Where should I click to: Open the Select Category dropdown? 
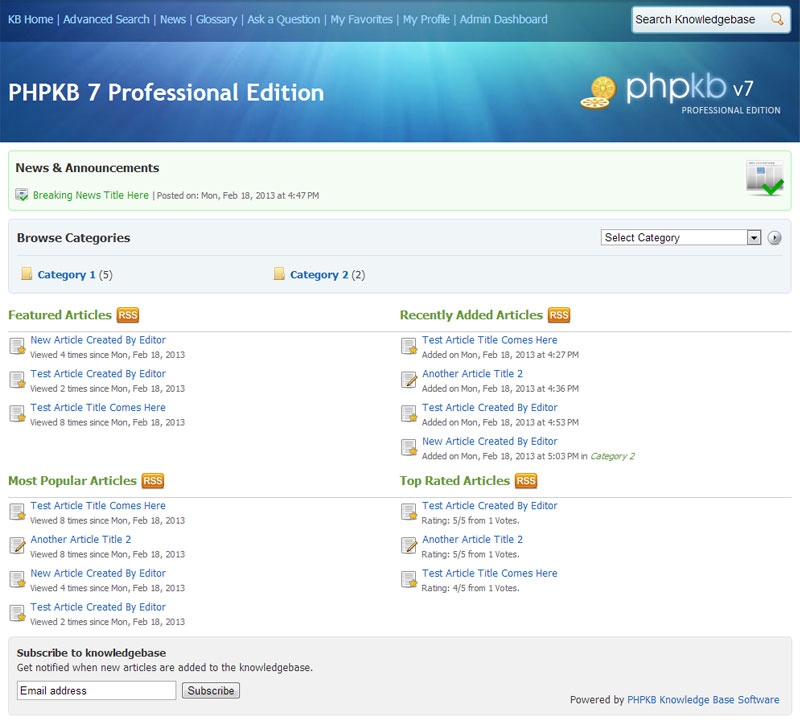click(680, 237)
